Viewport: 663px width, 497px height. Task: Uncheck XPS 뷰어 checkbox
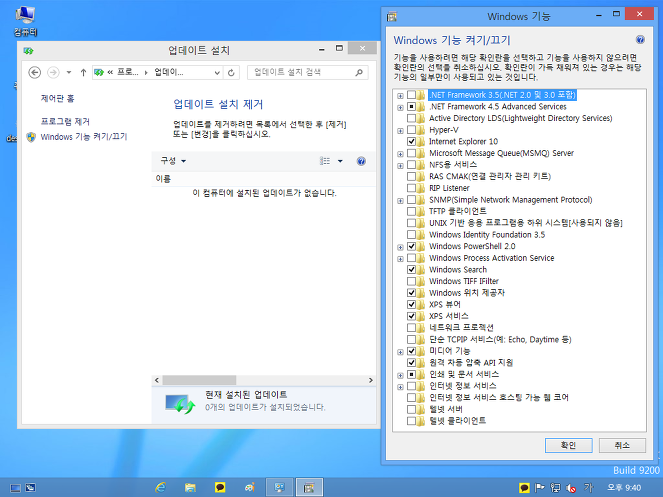pyautogui.click(x=411, y=304)
